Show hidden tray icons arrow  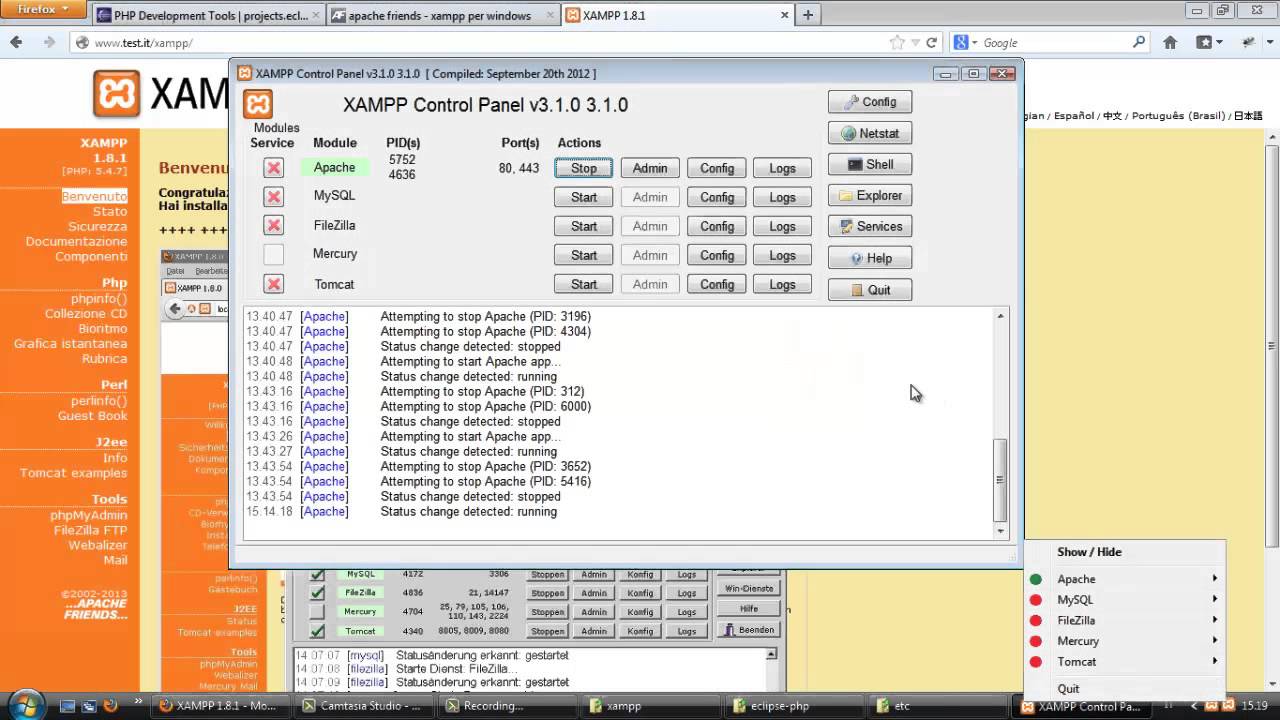pos(1192,705)
